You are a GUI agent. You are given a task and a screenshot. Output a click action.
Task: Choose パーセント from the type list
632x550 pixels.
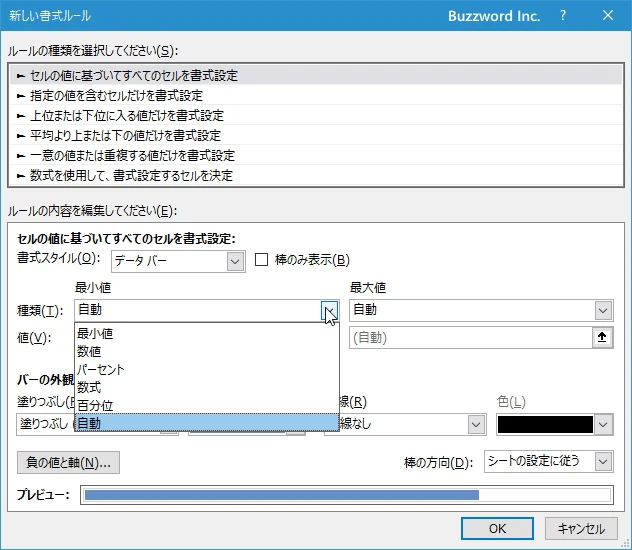[x=207, y=369]
